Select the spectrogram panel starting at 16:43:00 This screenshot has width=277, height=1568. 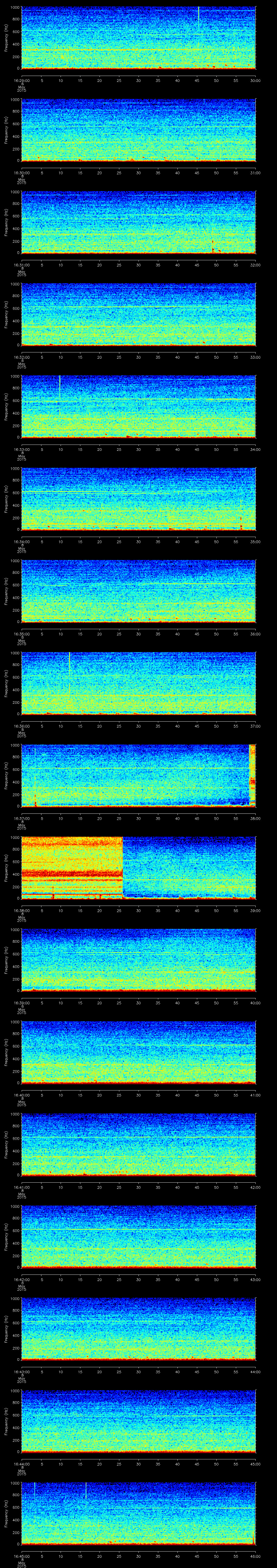click(138, 1329)
